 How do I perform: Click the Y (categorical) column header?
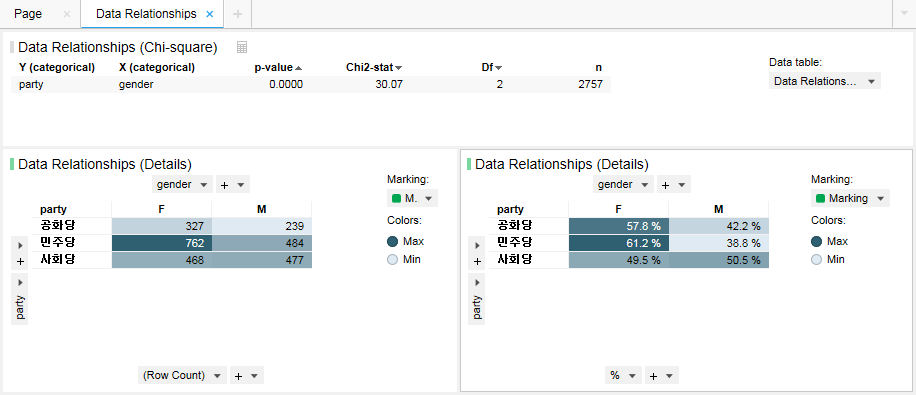point(57,67)
